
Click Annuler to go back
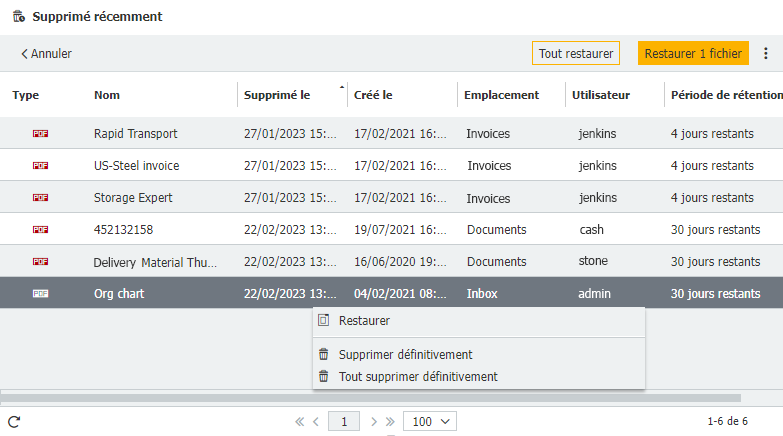tap(46, 54)
